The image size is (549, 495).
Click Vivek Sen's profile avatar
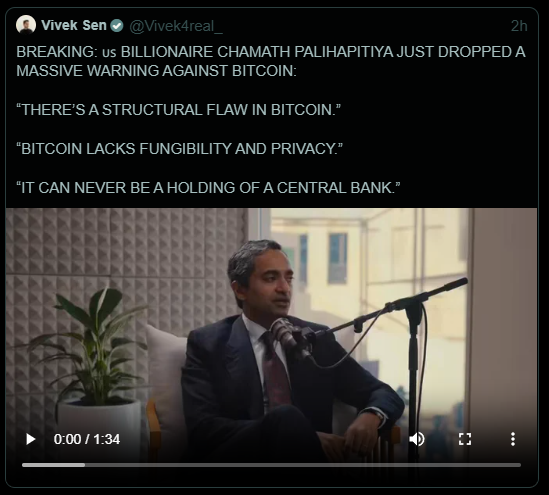(x=26, y=25)
